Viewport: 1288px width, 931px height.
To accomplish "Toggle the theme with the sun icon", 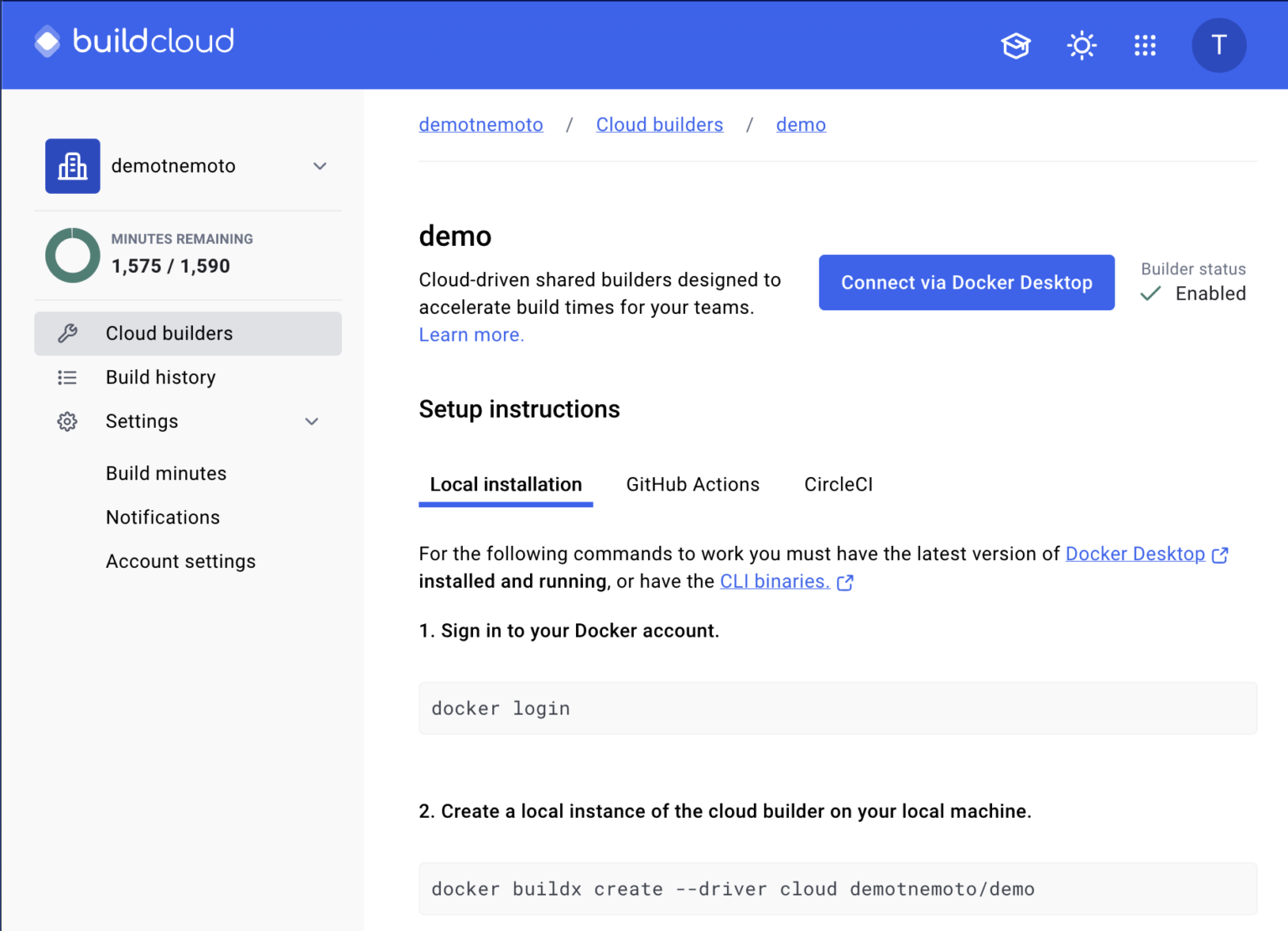I will coord(1081,45).
